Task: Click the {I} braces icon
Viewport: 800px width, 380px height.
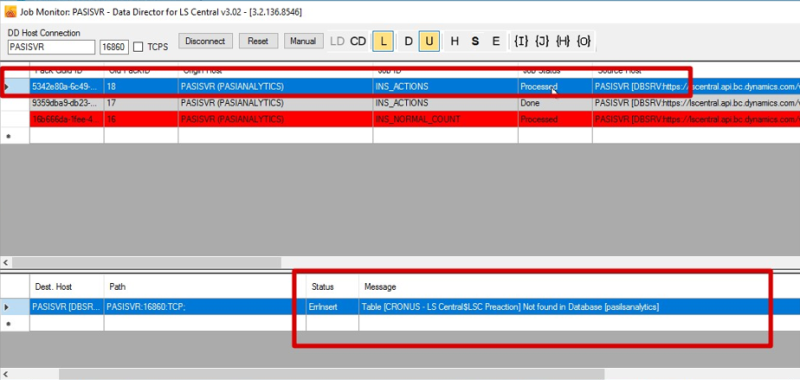Action: click(521, 41)
